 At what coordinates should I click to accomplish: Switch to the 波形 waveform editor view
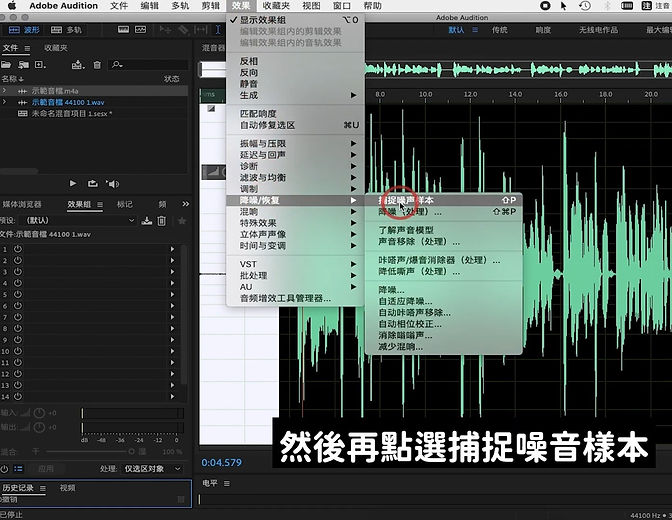24,30
